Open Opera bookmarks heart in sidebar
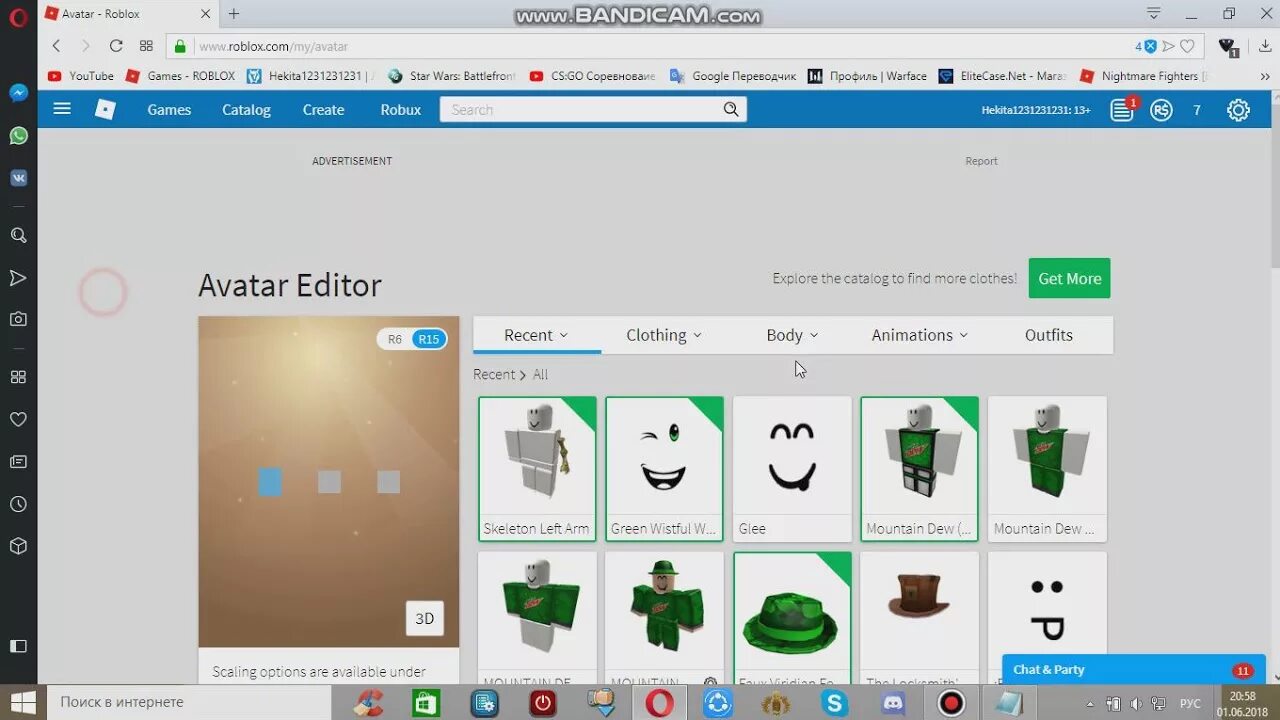The height and width of the screenshot is (720, 1280). coord(18,419)
